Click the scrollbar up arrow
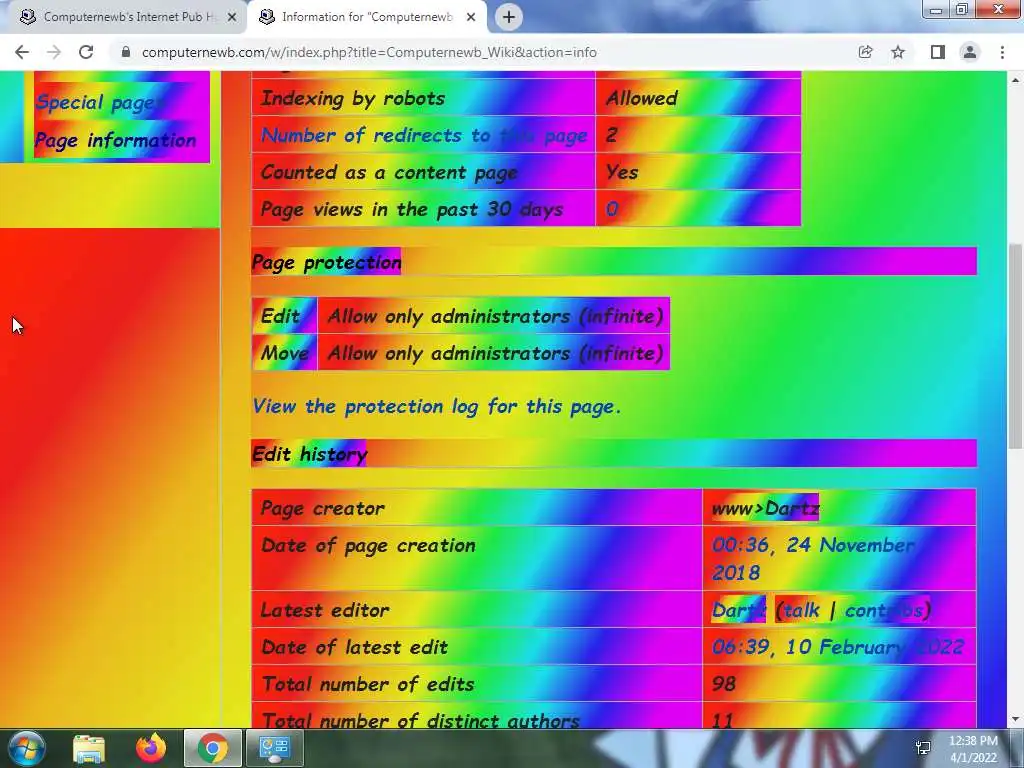 pos(1015,80)
